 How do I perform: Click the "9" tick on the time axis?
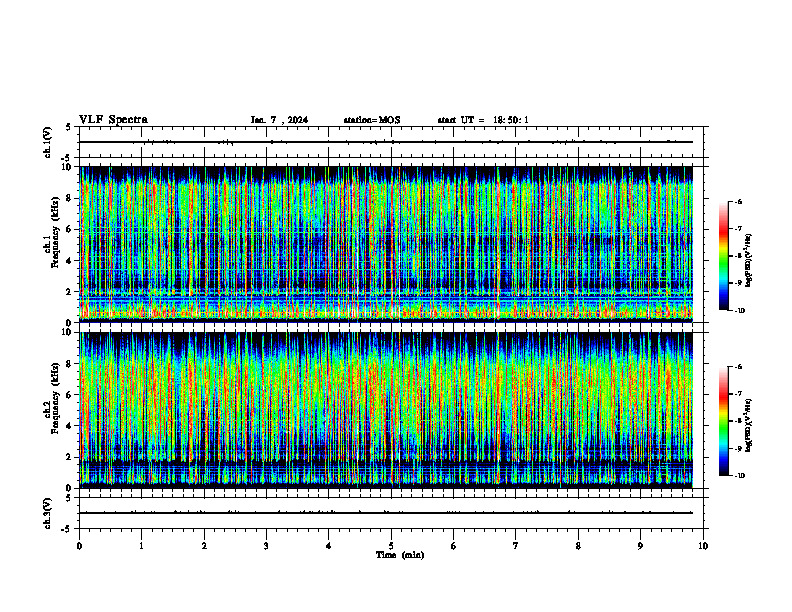tap(640, 546)
